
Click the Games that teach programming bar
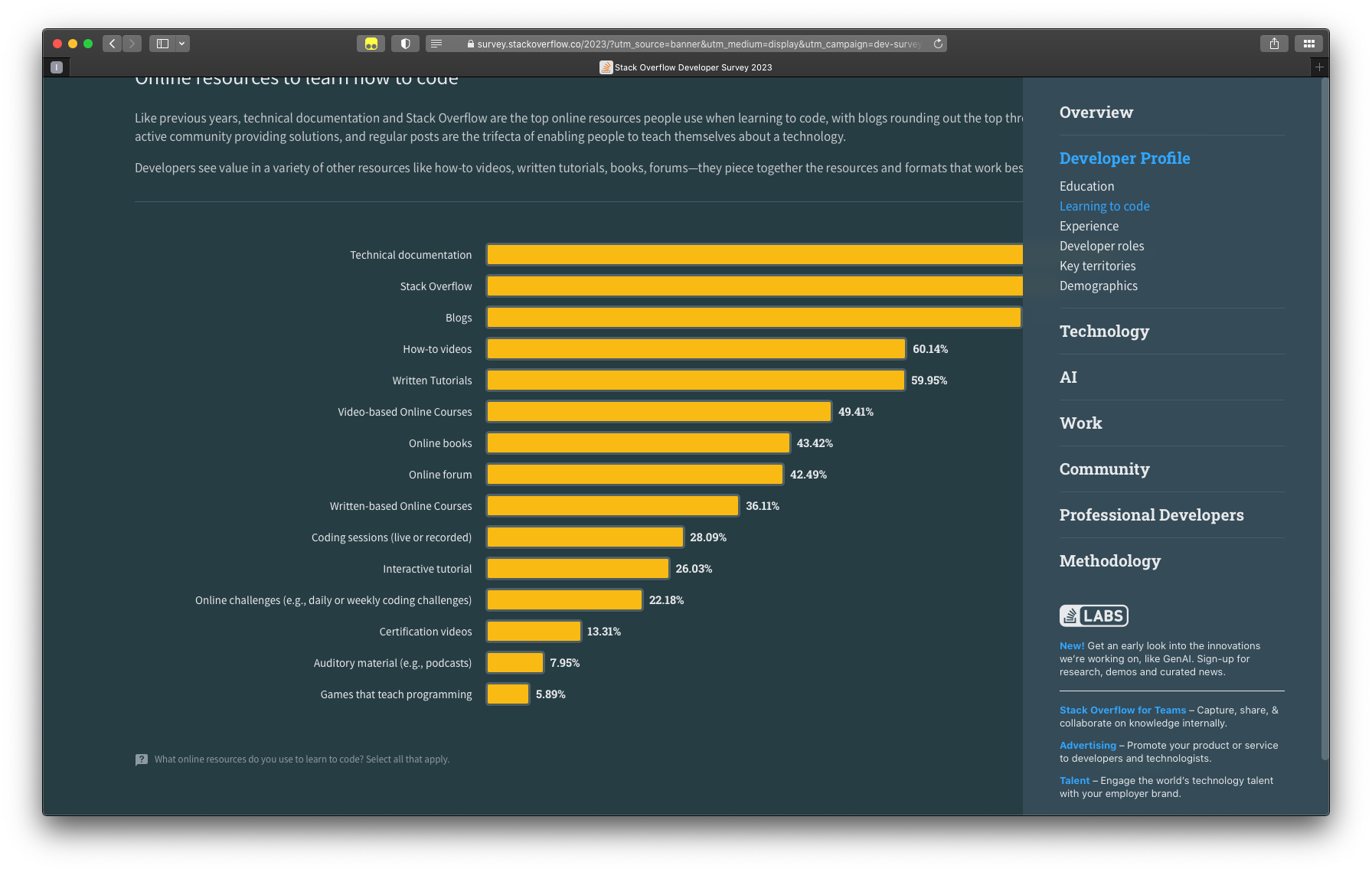click(508, 694)
